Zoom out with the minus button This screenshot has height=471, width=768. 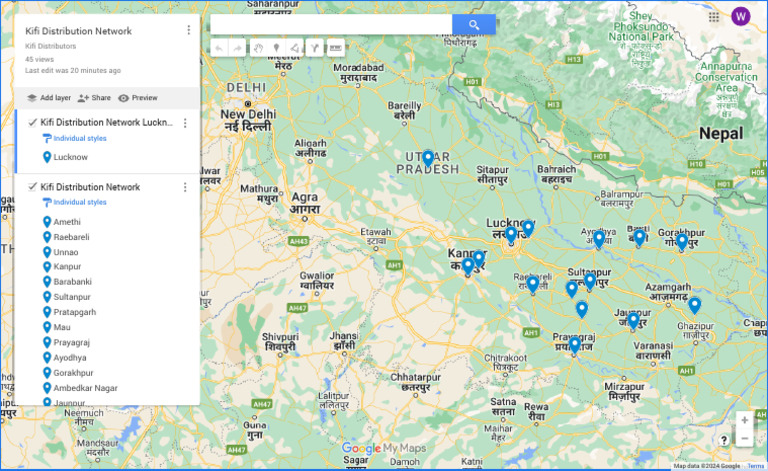[x=744, y=438]
